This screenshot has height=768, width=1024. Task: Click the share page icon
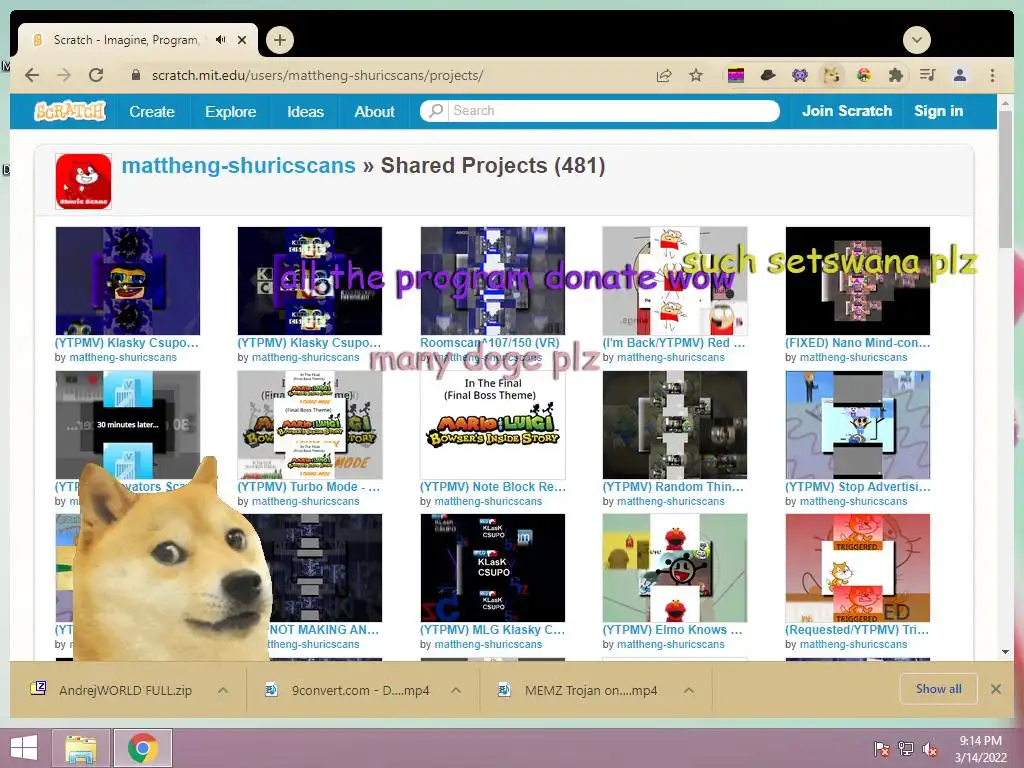(x=664, y=75)
